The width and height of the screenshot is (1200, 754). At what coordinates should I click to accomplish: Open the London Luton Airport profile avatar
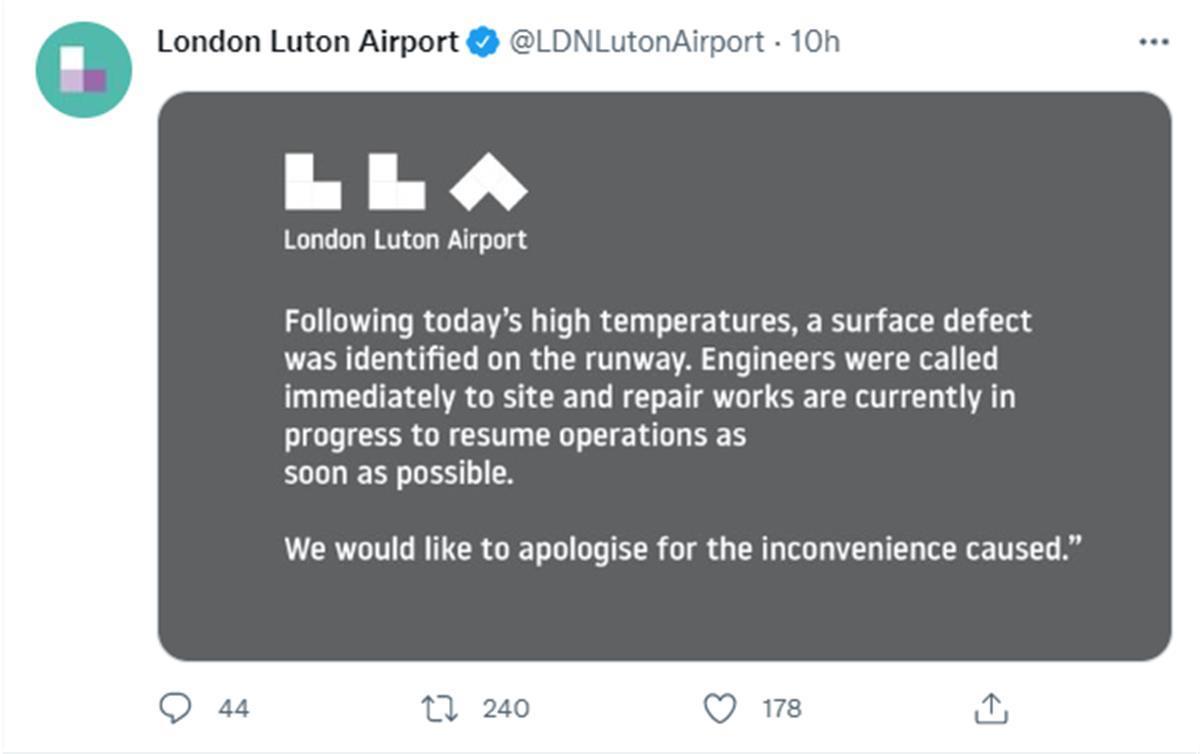tap(84, 69)
